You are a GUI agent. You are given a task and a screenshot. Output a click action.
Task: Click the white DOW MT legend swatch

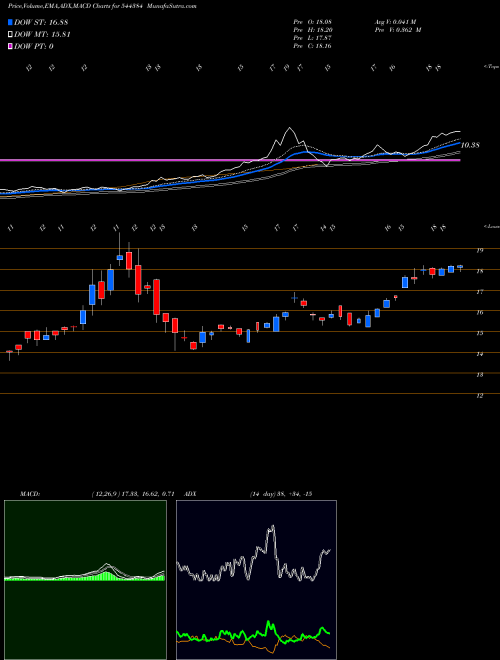coord(10,35)
